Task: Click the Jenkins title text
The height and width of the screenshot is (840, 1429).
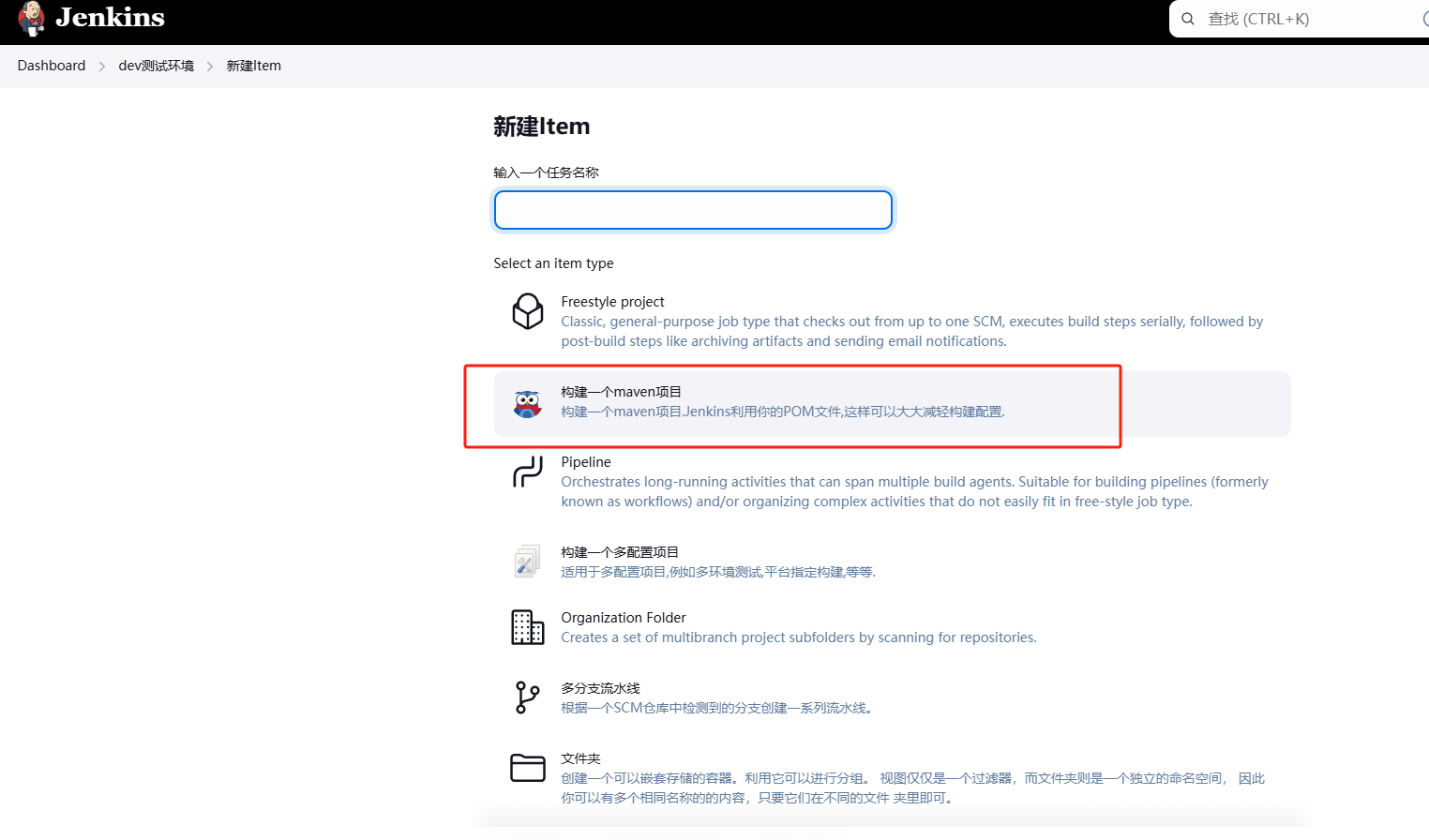Action: point(110,17)
